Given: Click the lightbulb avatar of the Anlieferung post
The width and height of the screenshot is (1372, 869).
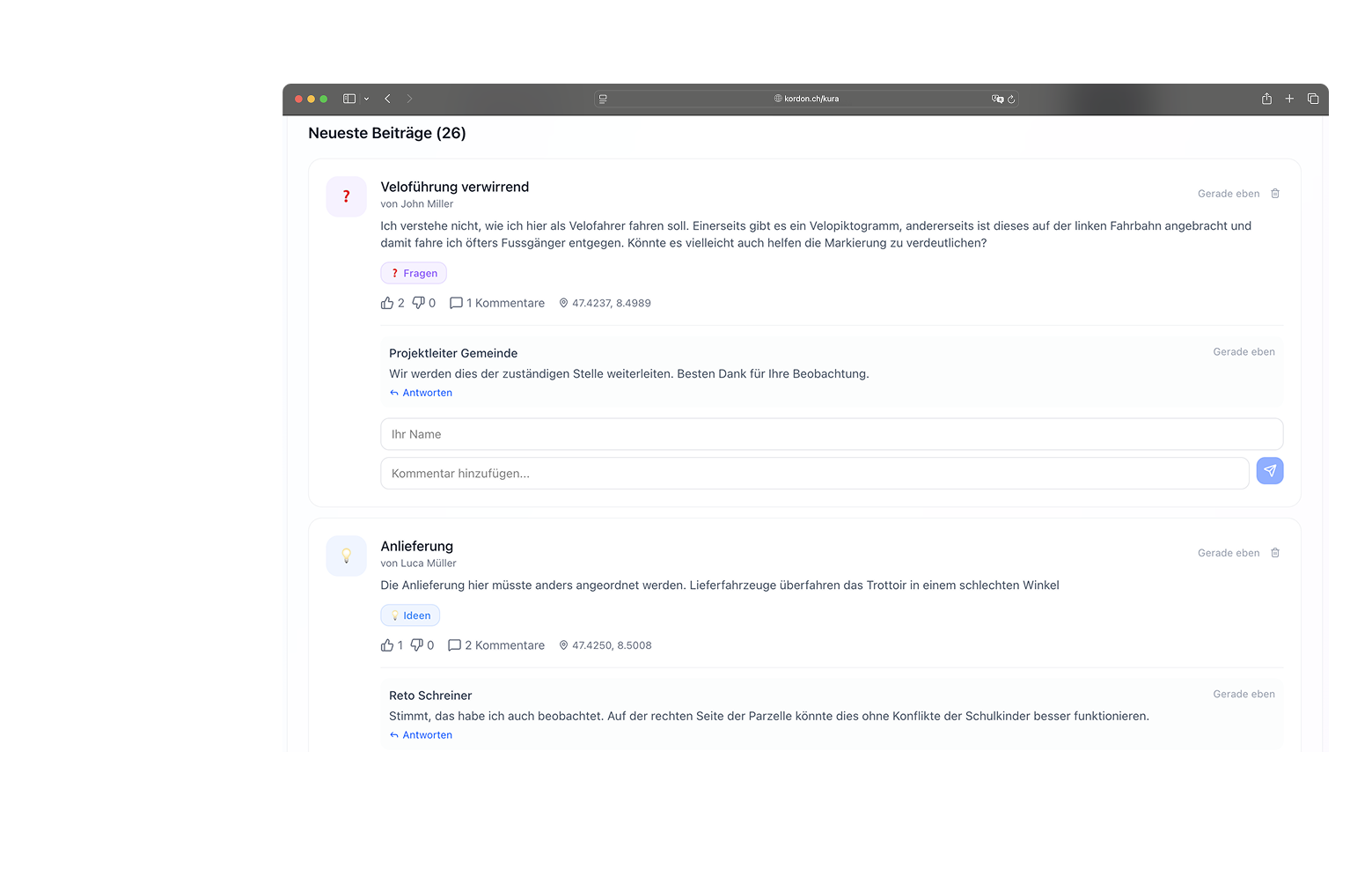Looking at the screenshot, I should [346, 556].
